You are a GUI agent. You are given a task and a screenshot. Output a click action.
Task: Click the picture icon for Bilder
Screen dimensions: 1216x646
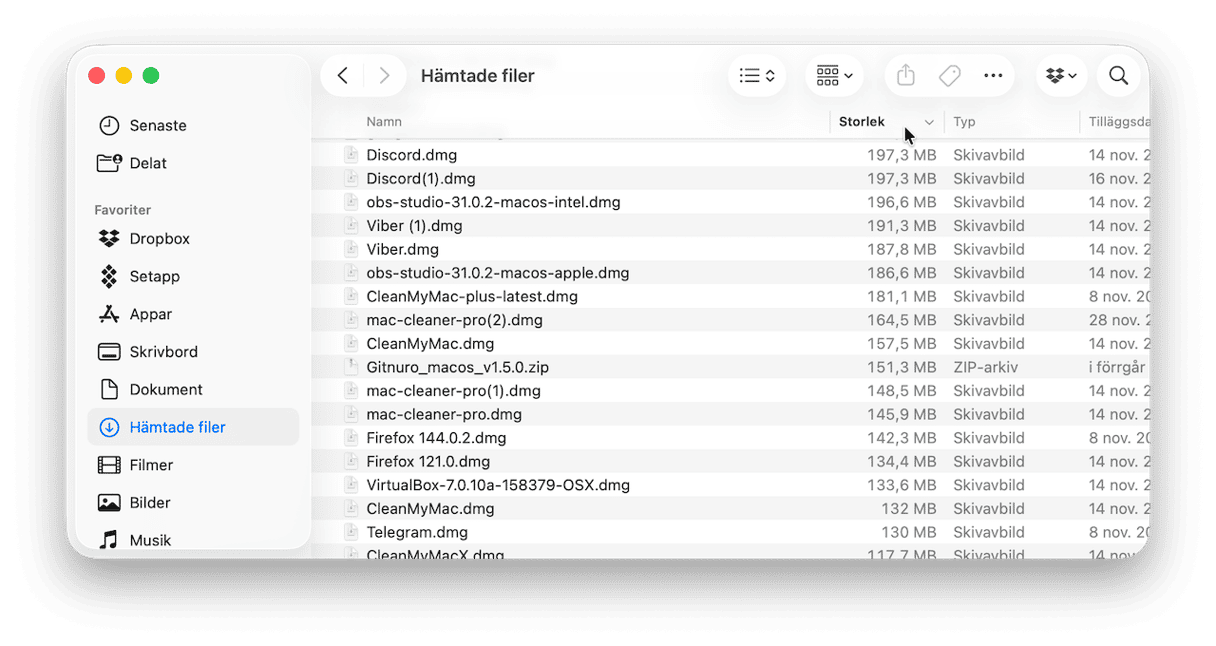coord(109,503)
